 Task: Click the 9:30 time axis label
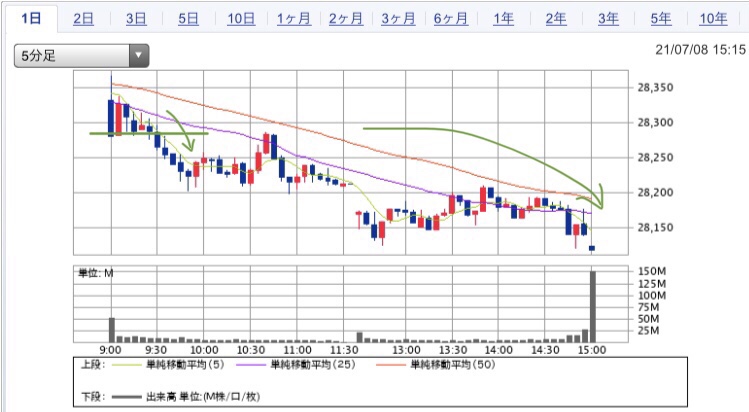pos(156,350)
